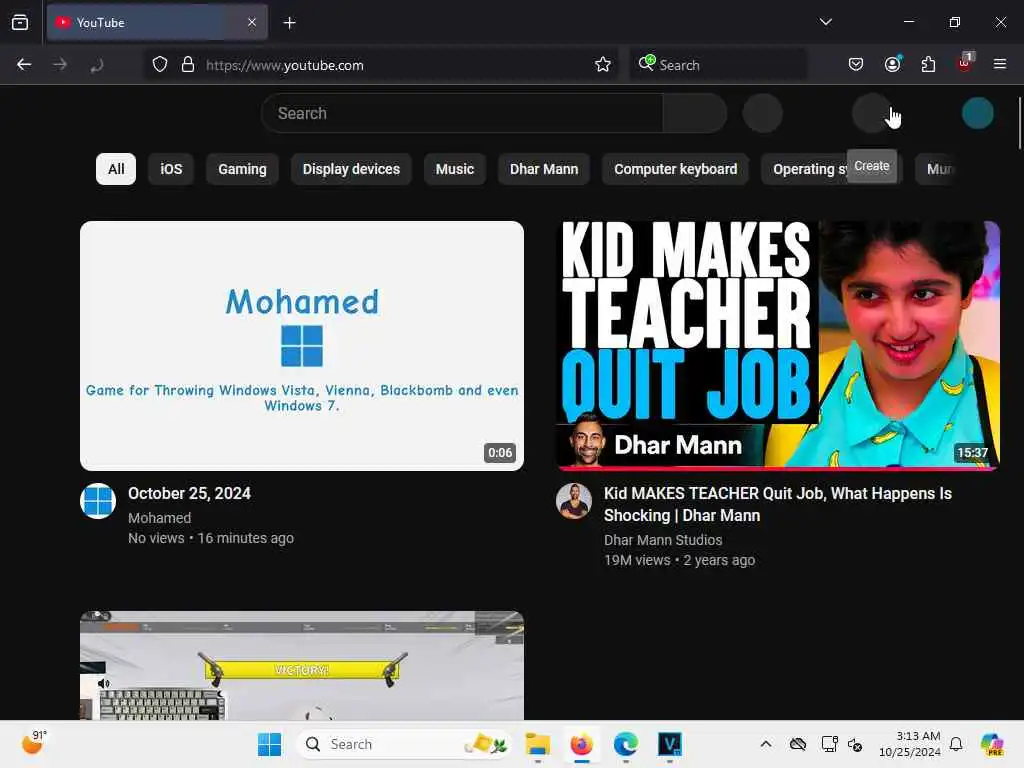Expand the list all tabs chevron
Image resolution: width=1024 pixels, height=768 pixels.
tap(825, 22)
